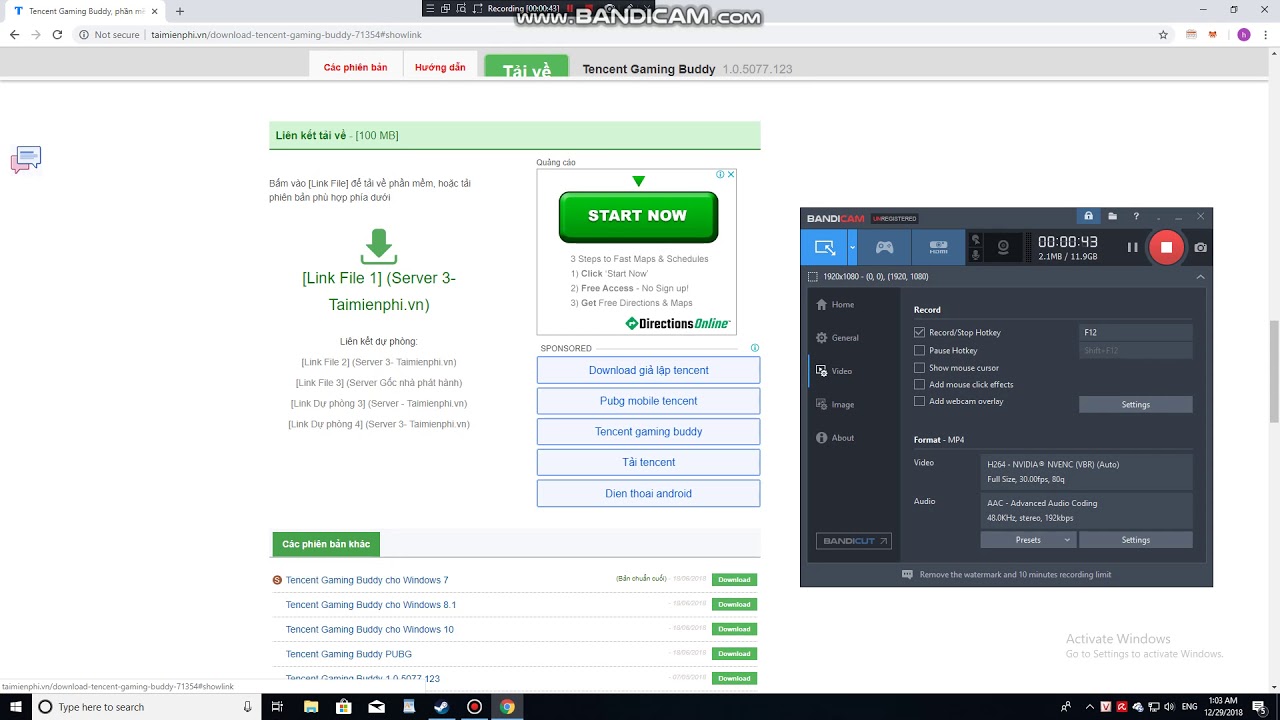
Task: Click the green download arrow icon
Action: [x=379, y=247]
